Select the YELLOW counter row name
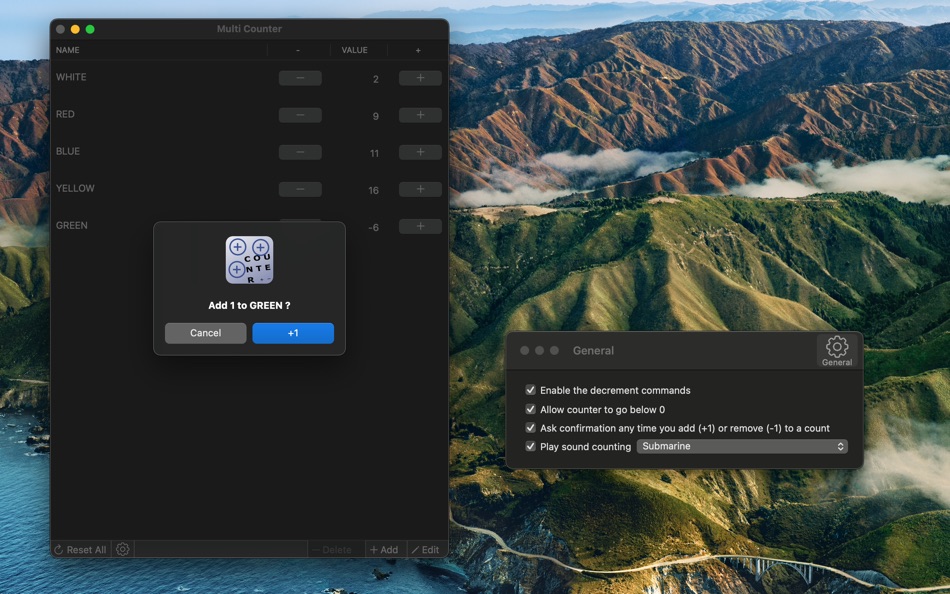The width and height of the screenshot is (950, 594). point(75,189)
